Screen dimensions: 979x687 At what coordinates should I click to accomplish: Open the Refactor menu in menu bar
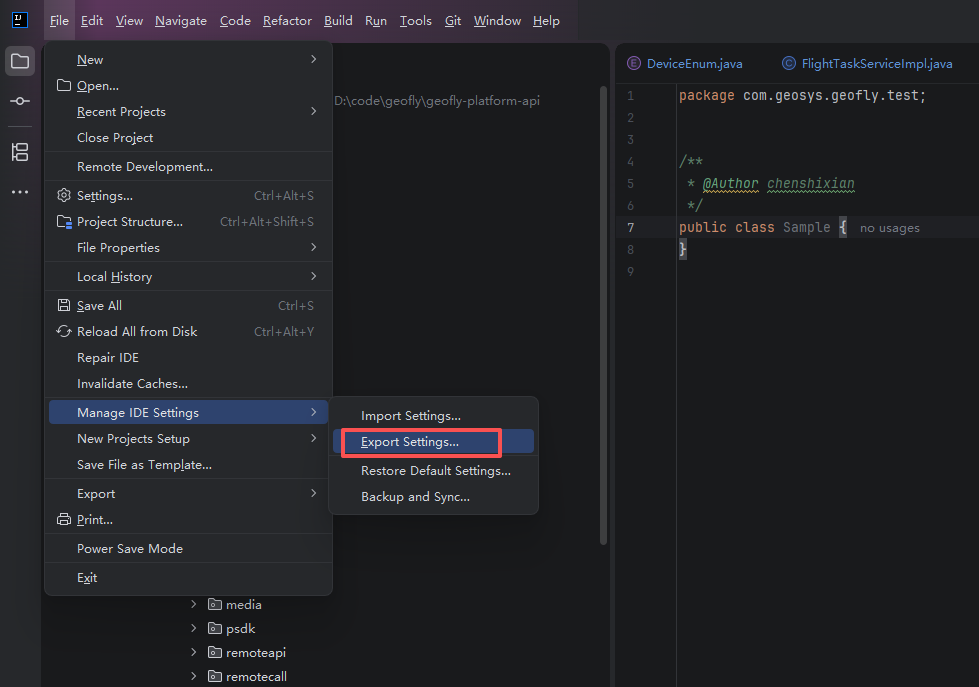[287, 21]
